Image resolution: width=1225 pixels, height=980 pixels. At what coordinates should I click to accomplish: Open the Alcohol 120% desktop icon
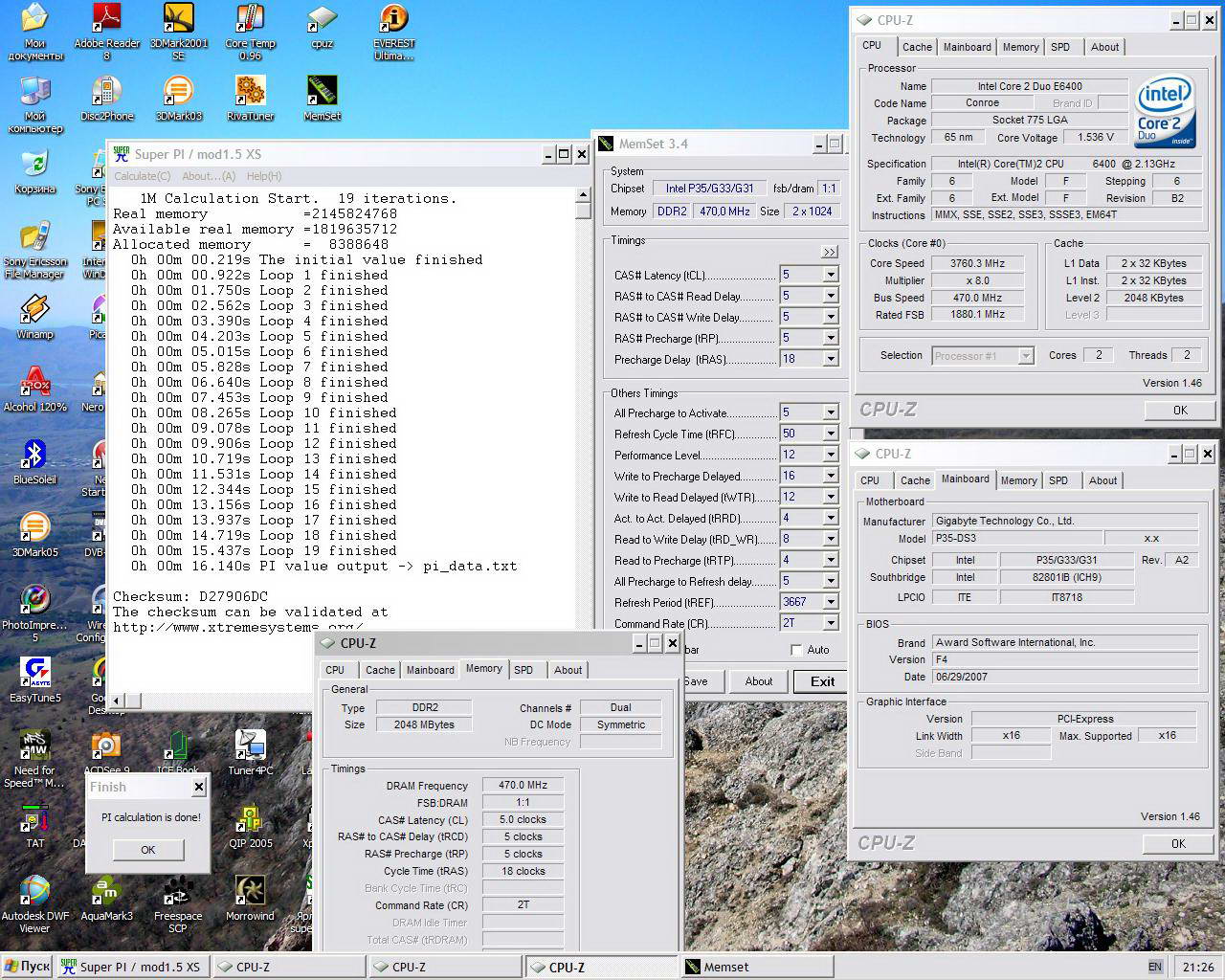[34, 390]
